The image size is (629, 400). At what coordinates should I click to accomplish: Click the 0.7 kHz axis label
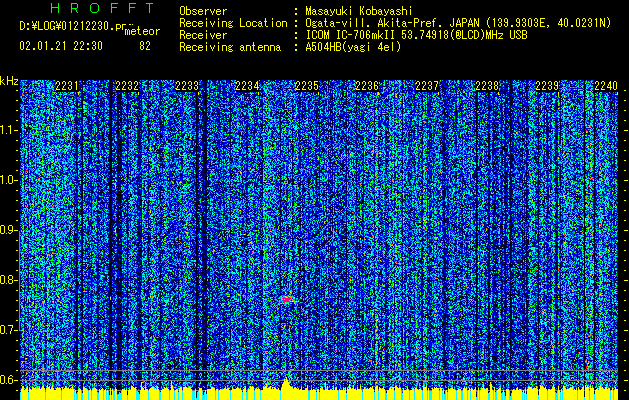pos(8,330)
